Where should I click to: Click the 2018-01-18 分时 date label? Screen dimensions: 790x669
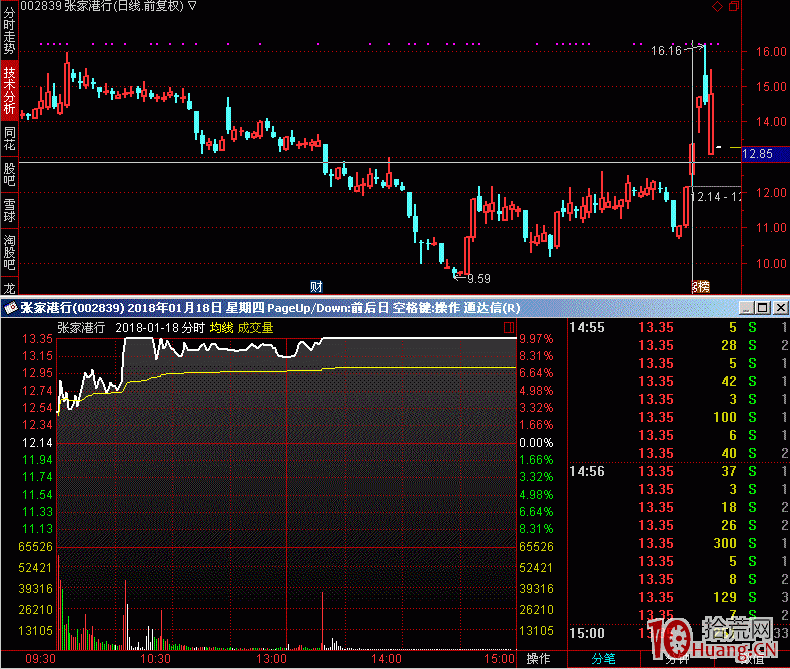tap(159, 328)
